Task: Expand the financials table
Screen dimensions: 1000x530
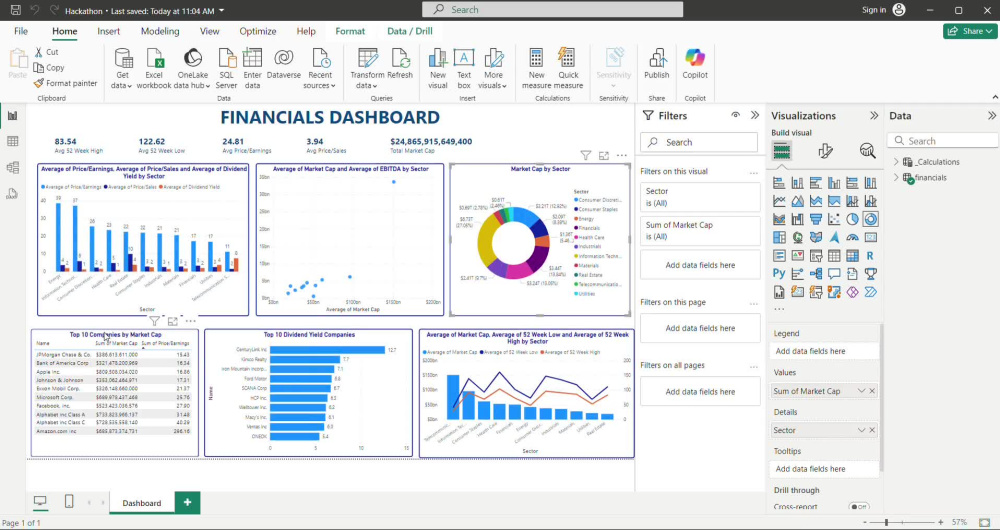Action: click(895, 177)
